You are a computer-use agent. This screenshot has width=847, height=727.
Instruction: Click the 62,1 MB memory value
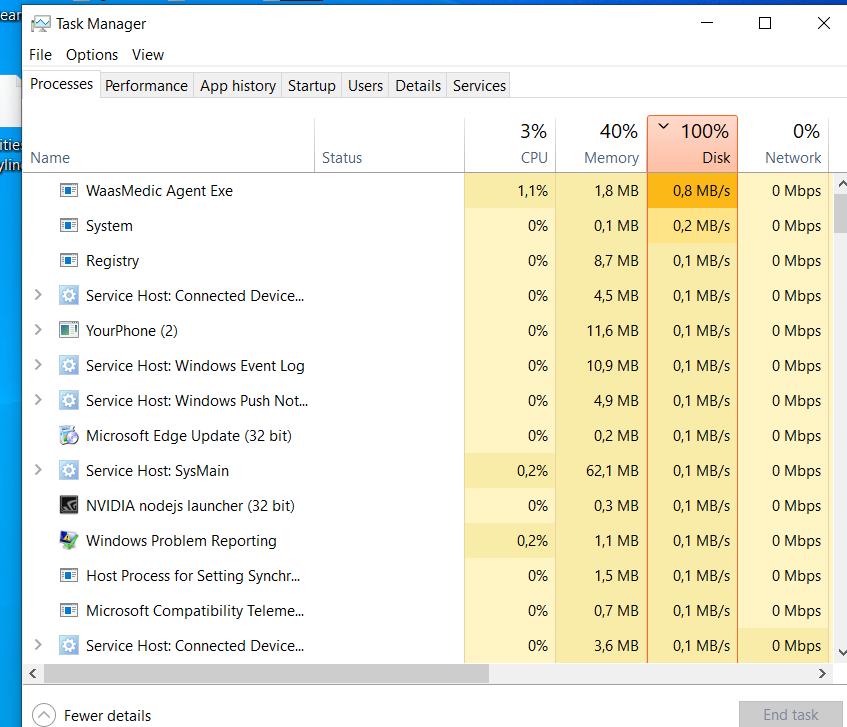(612, 470)
